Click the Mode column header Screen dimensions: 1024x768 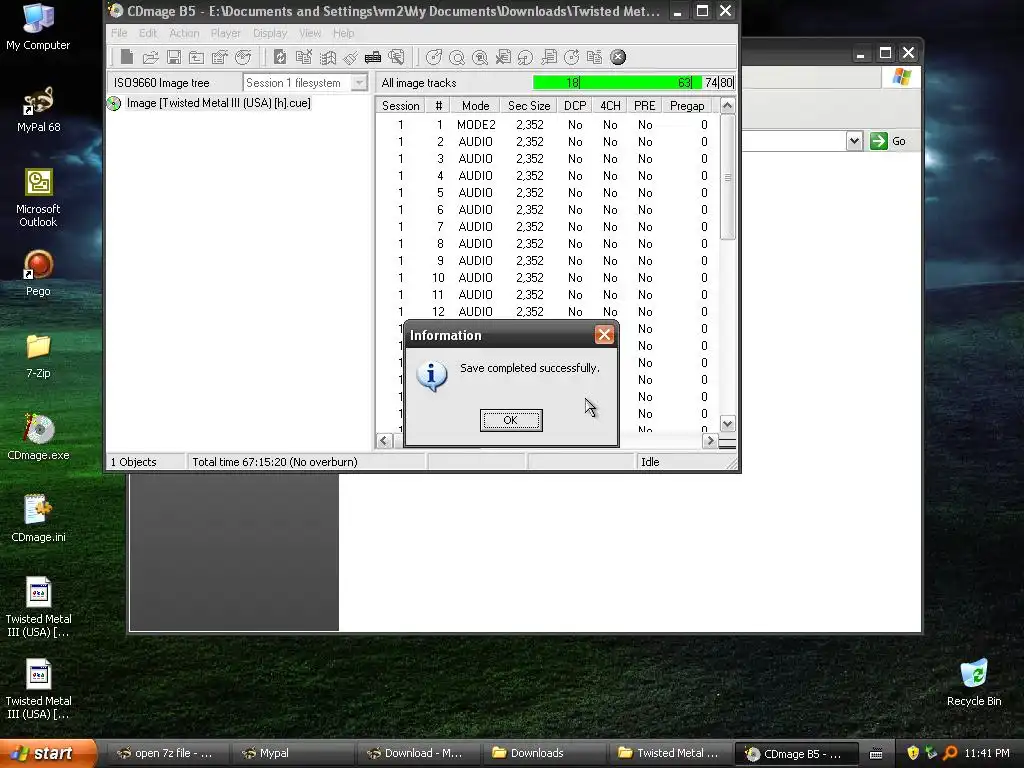tap(475, 106)
